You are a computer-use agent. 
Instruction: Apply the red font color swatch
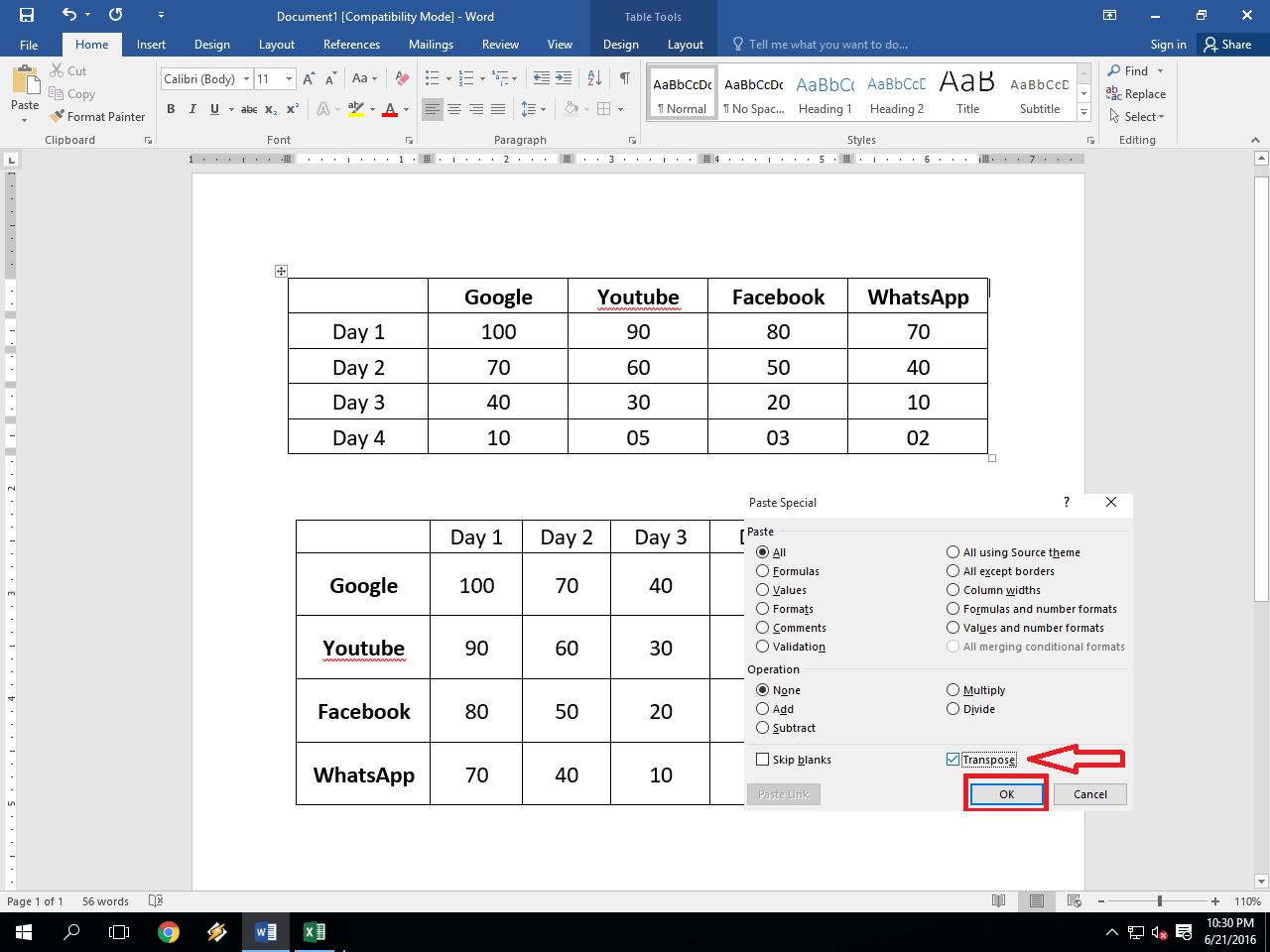[389, 109]
